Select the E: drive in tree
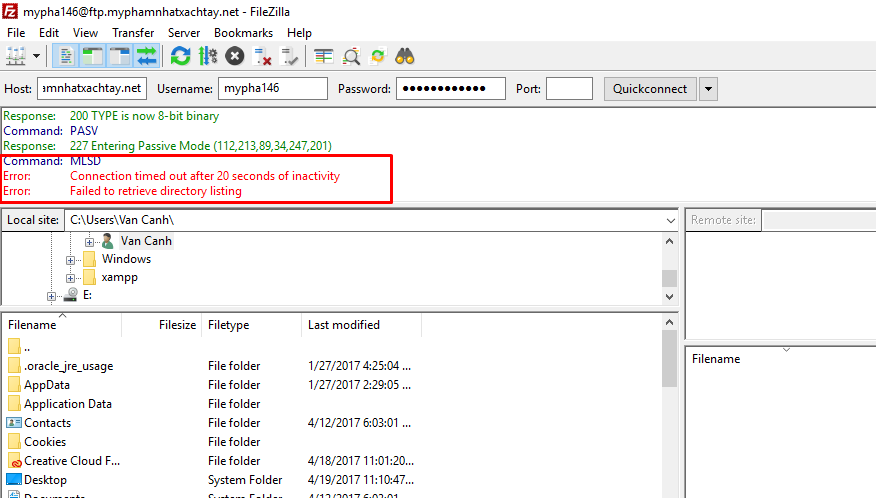The image size is (876, 498). click(87, 295)
